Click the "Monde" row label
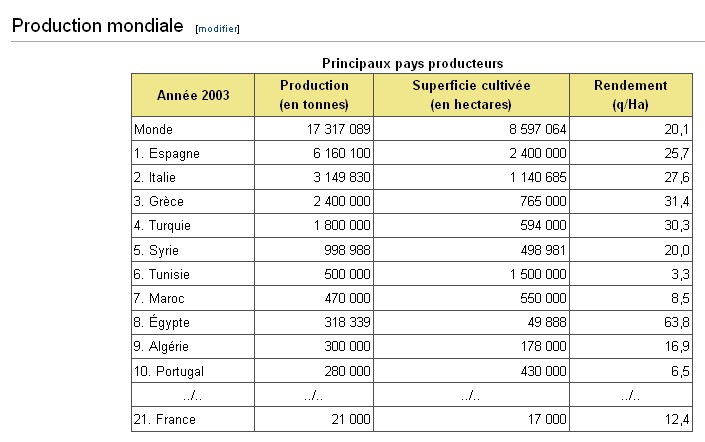705x442 pixels. [153, 129]
